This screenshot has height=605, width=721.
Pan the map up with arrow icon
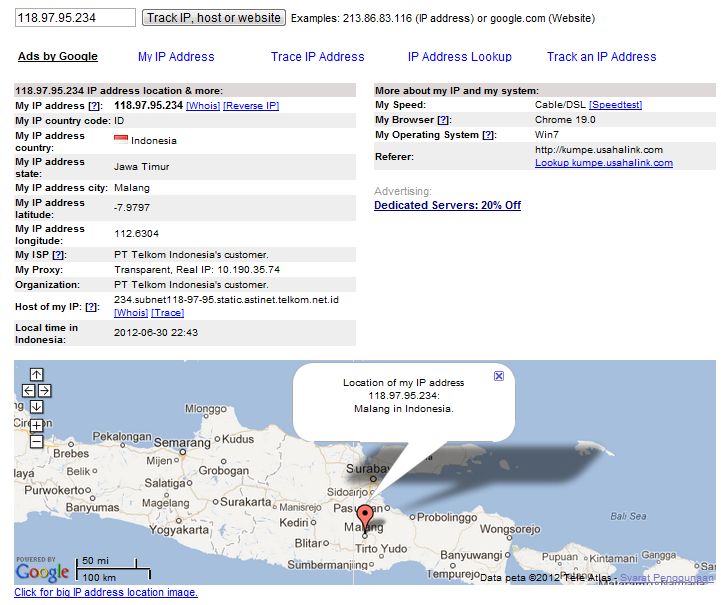pyautogui.click(x=36, y=374)
